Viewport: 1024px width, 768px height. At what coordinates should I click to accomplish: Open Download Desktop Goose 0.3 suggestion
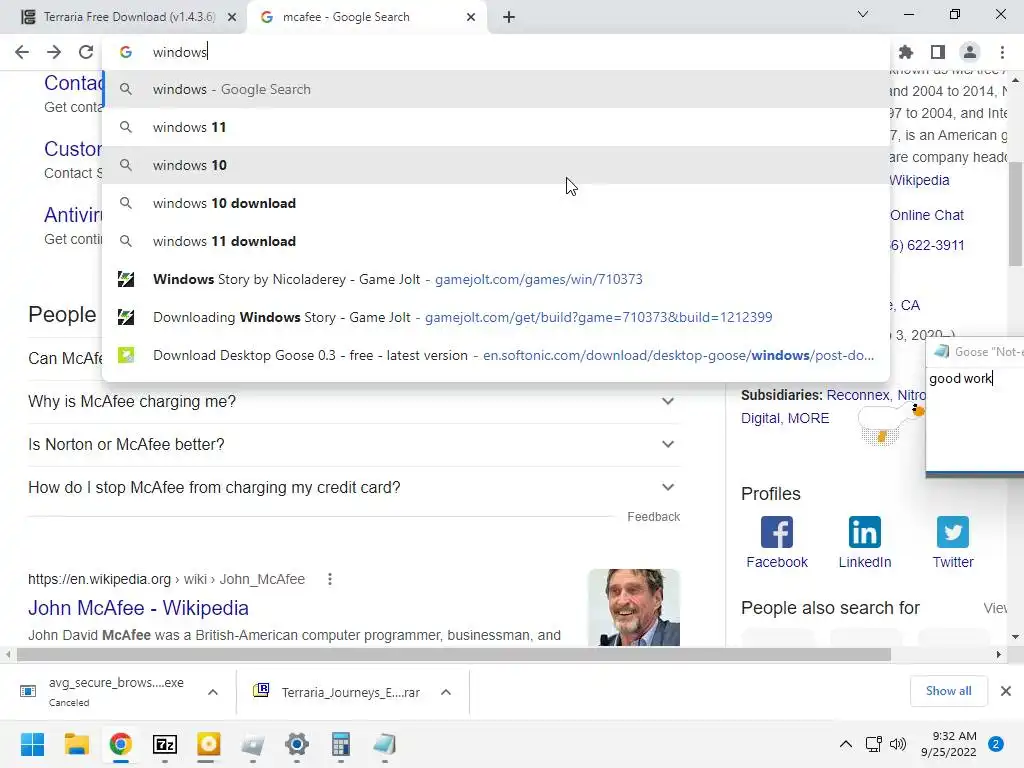tap(496, 355)
